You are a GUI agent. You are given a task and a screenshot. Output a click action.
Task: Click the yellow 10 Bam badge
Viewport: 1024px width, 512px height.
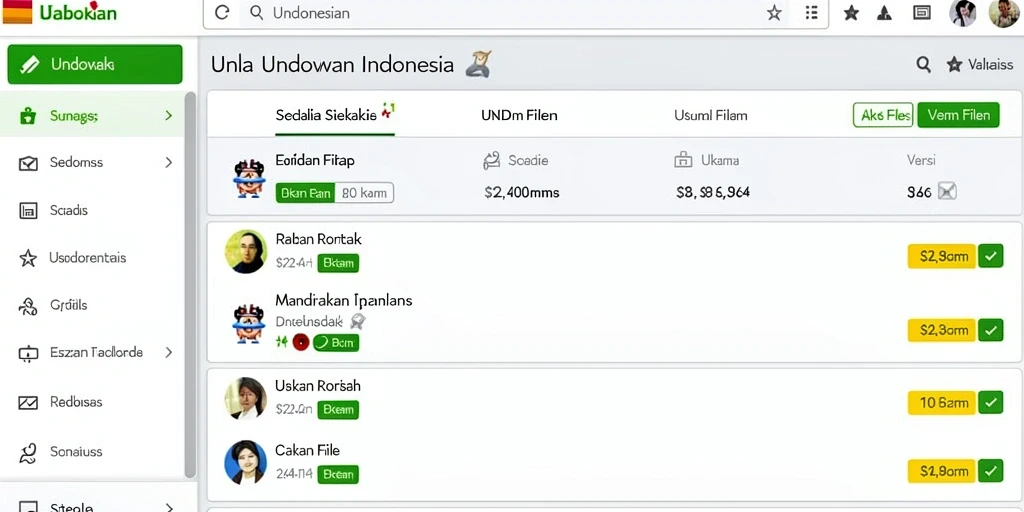click(x=942, y=402)
